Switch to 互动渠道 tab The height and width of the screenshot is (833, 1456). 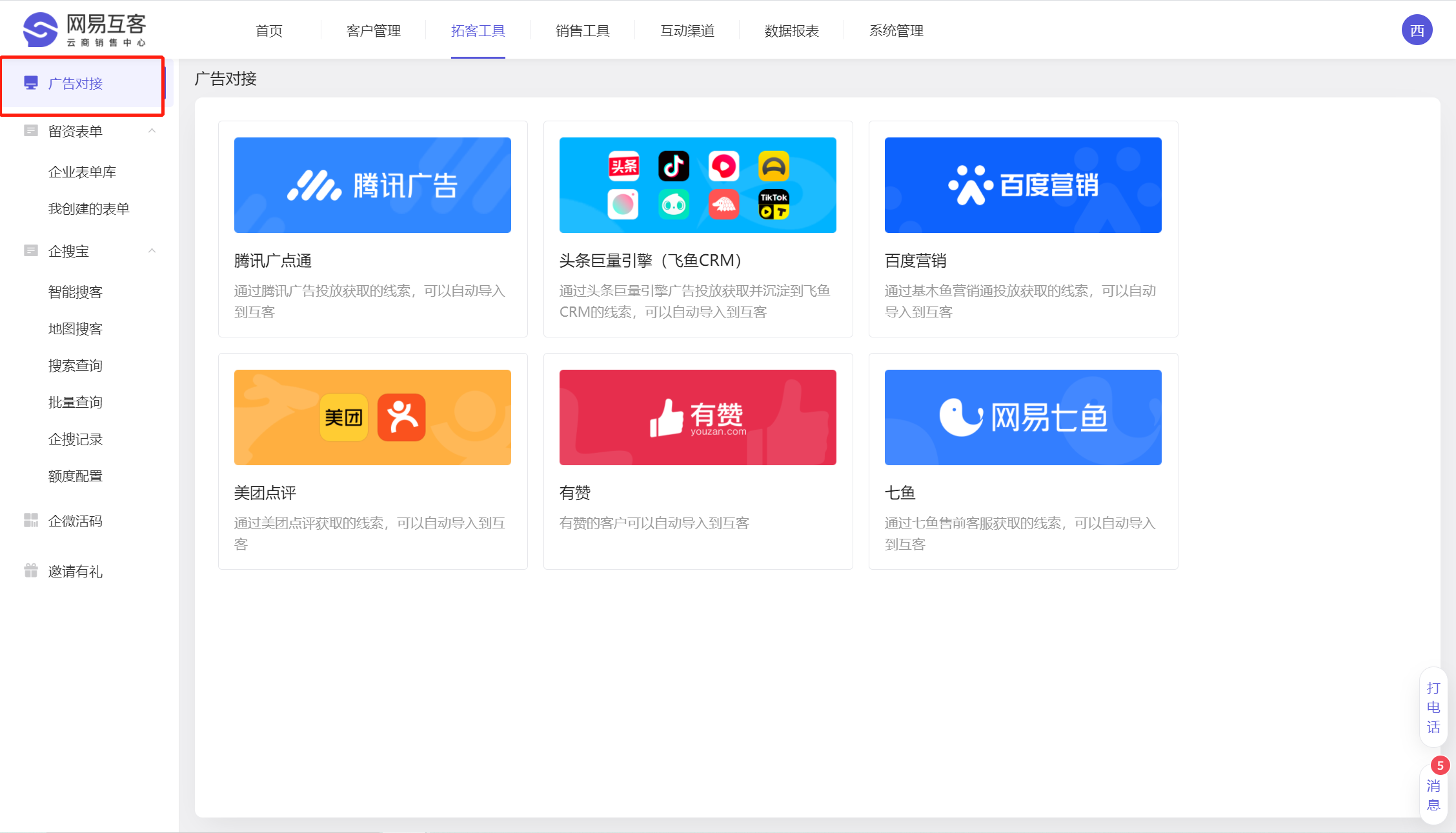[x=687, y=30]
